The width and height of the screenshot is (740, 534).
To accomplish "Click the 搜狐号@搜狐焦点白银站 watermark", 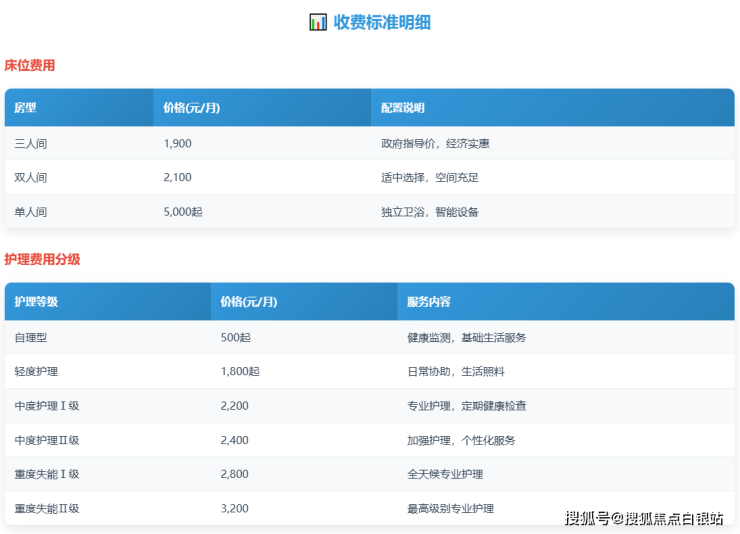I will 644,517.
